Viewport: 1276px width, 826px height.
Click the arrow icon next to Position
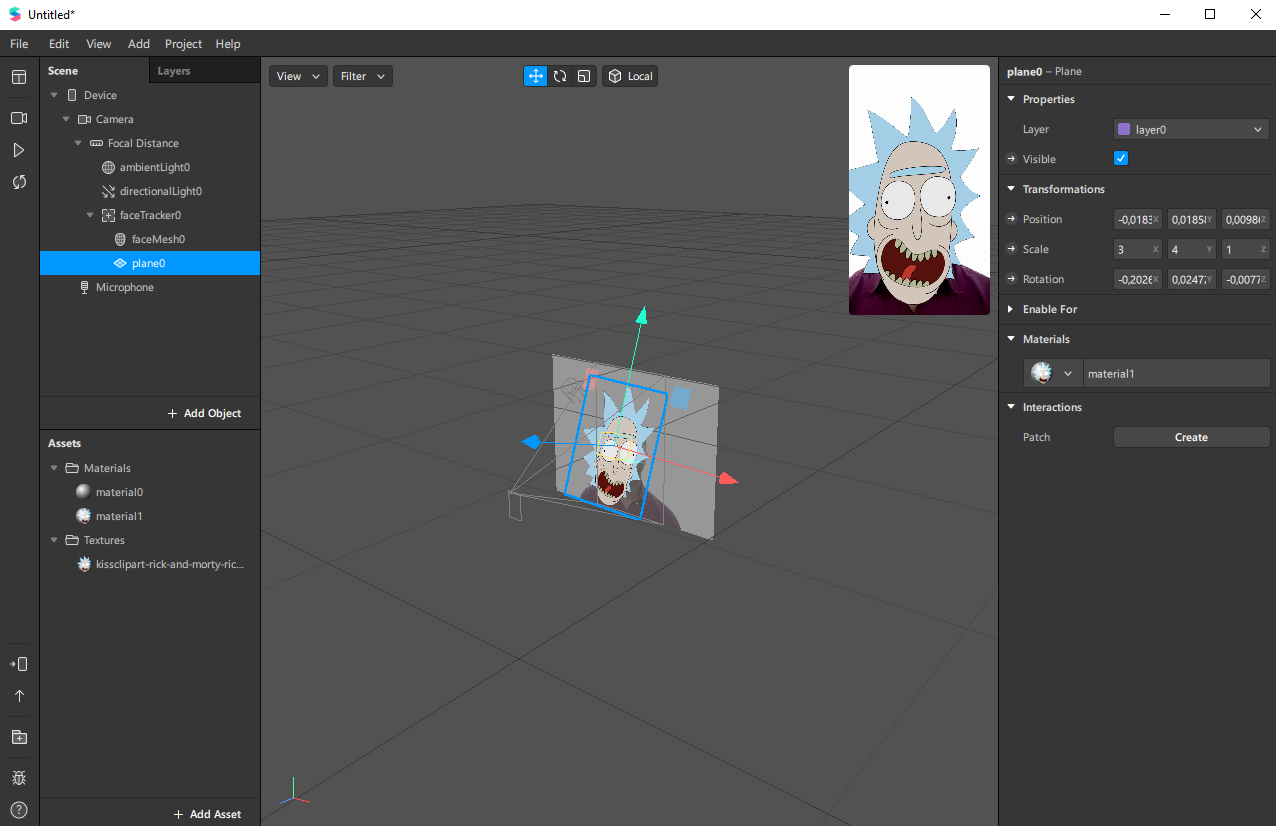(x=1011, y=219)
